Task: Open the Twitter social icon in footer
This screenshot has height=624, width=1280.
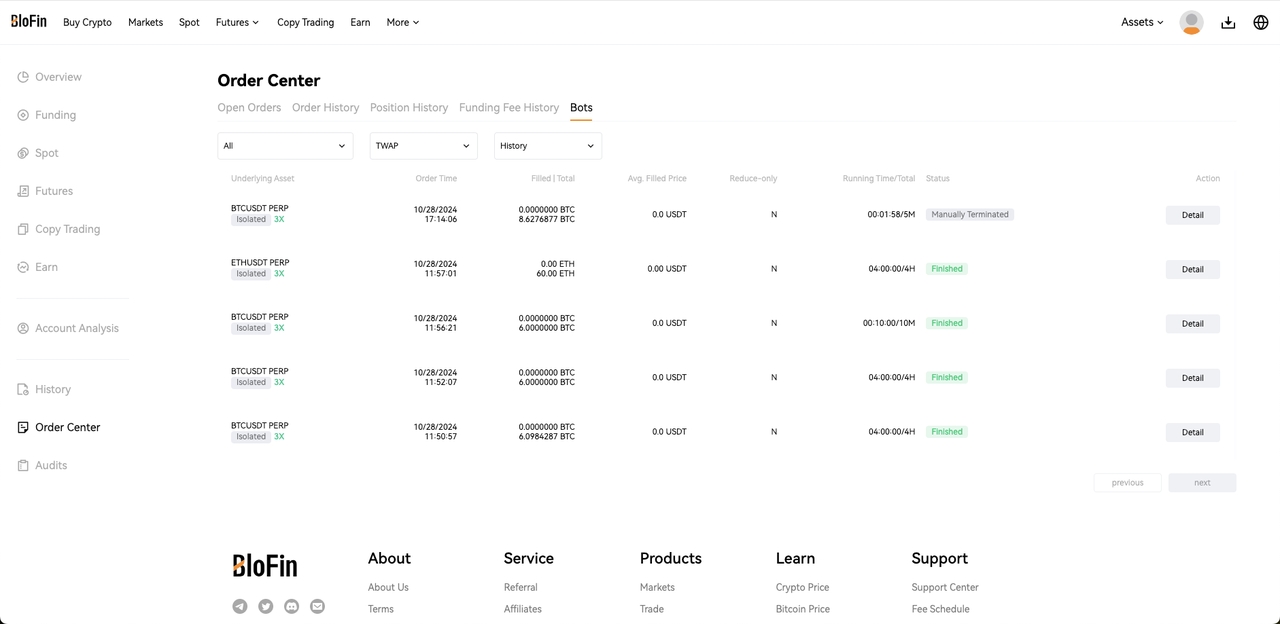Action: click(x=266, y=606)
